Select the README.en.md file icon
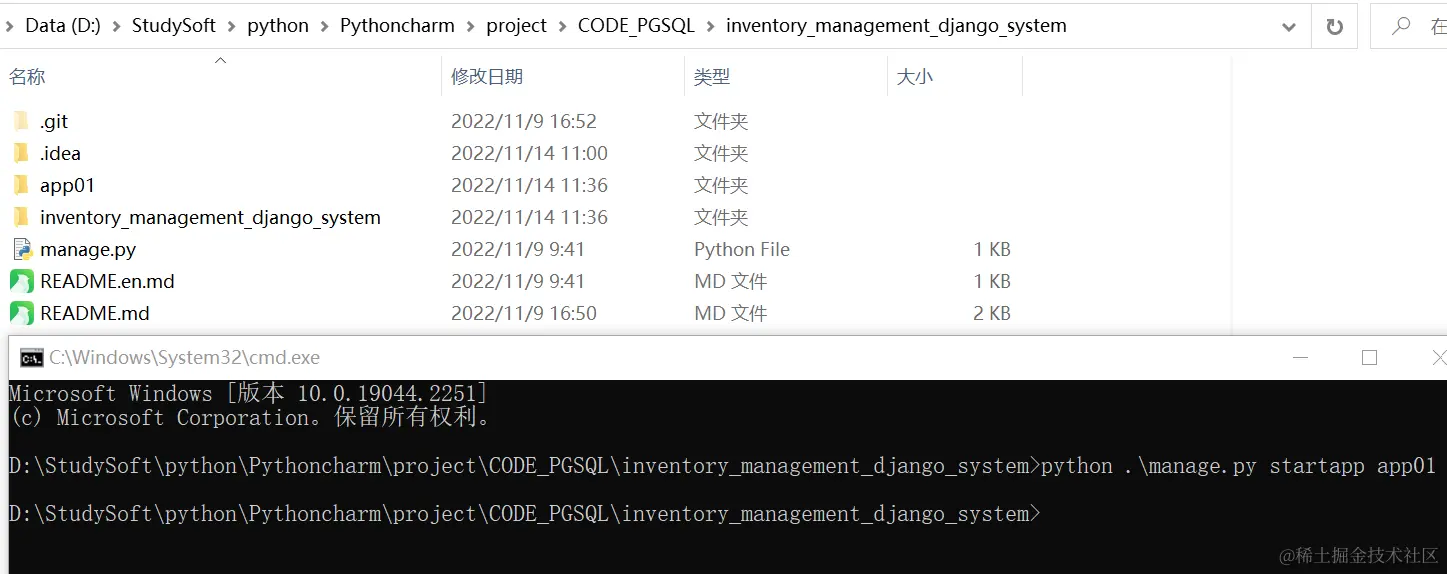Image resolution: width=1447 pixels, height=574 pixels. click(x=22, y=281)
